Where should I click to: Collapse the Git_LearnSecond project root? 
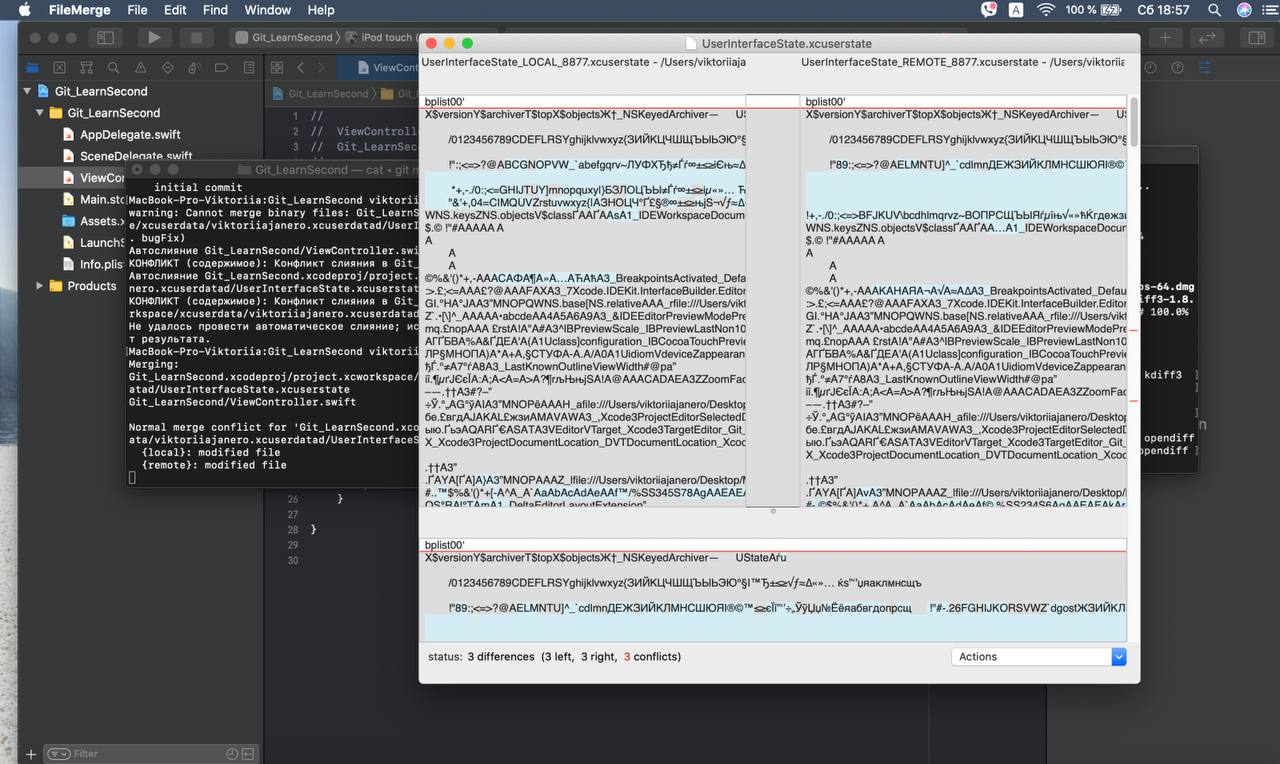27,91
